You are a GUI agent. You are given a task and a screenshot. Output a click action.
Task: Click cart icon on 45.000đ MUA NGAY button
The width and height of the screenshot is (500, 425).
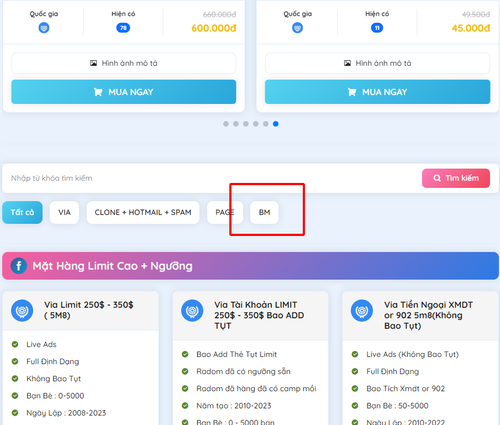(x=352, y=92)
